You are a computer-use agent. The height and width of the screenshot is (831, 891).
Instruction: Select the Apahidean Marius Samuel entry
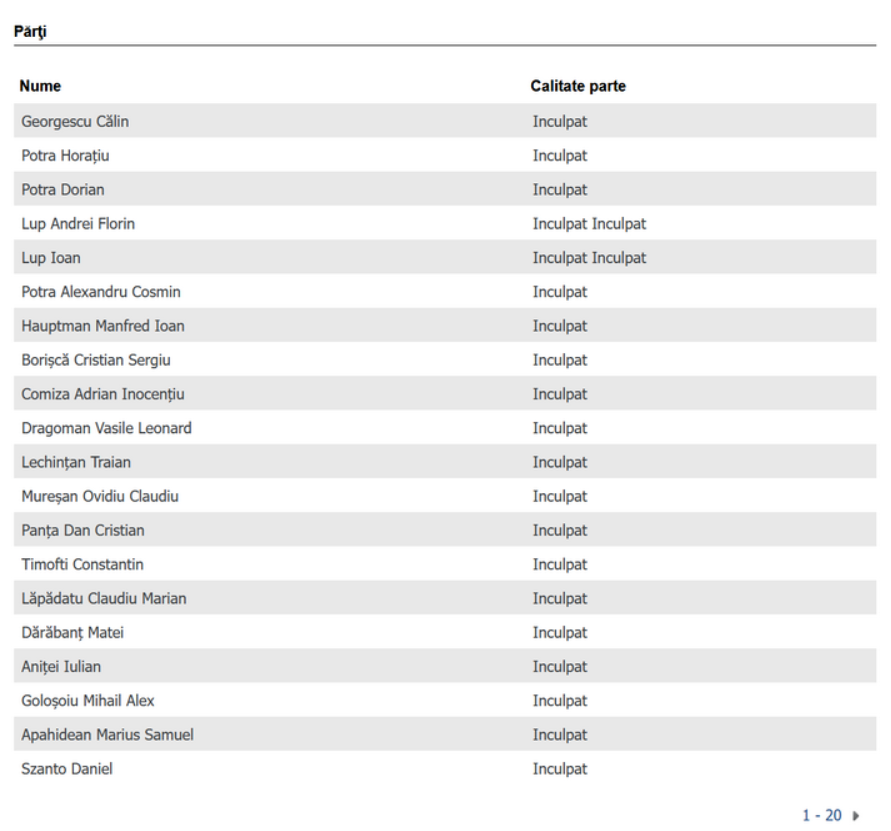107,735
